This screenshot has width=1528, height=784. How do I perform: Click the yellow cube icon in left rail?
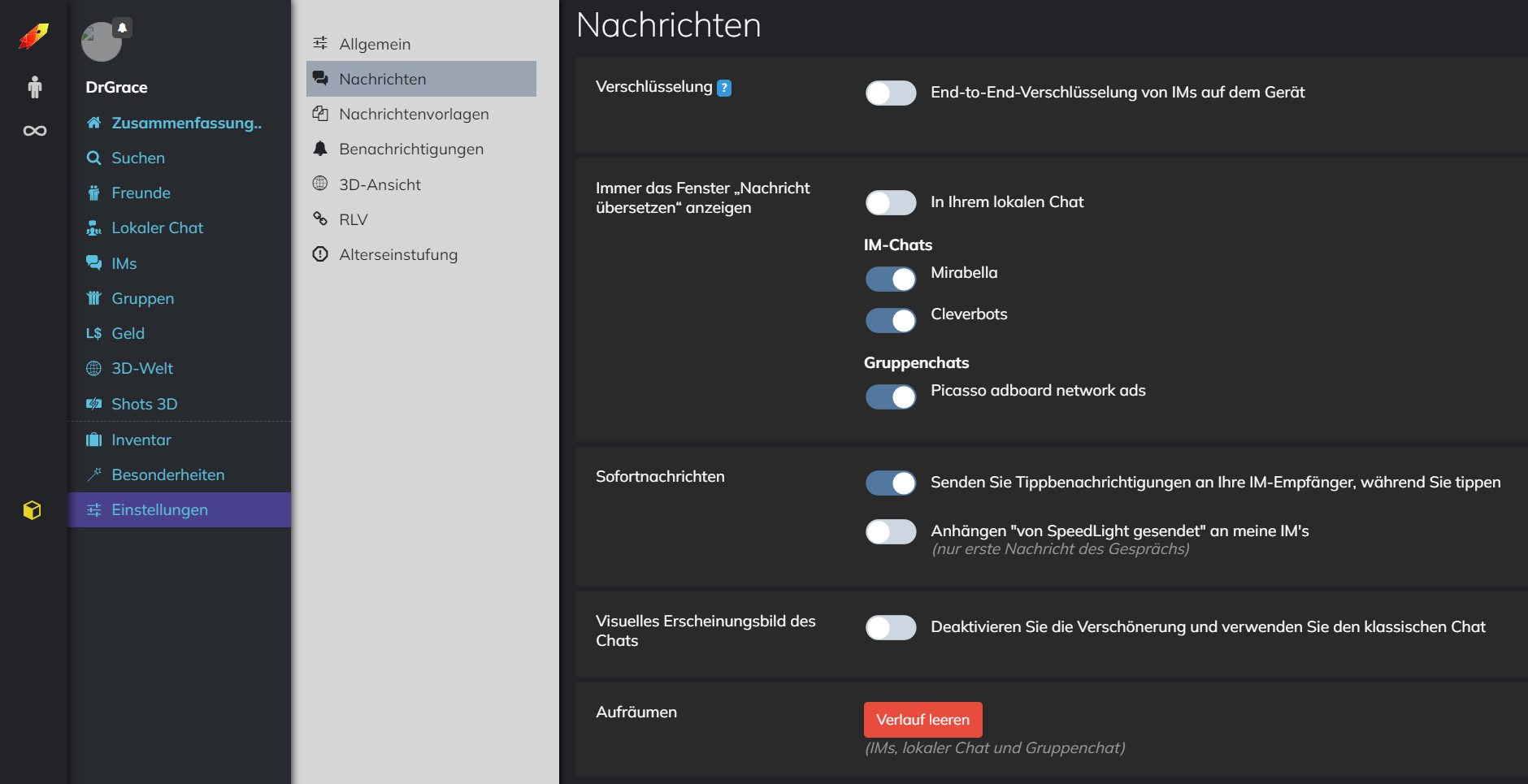pos(33,510)
